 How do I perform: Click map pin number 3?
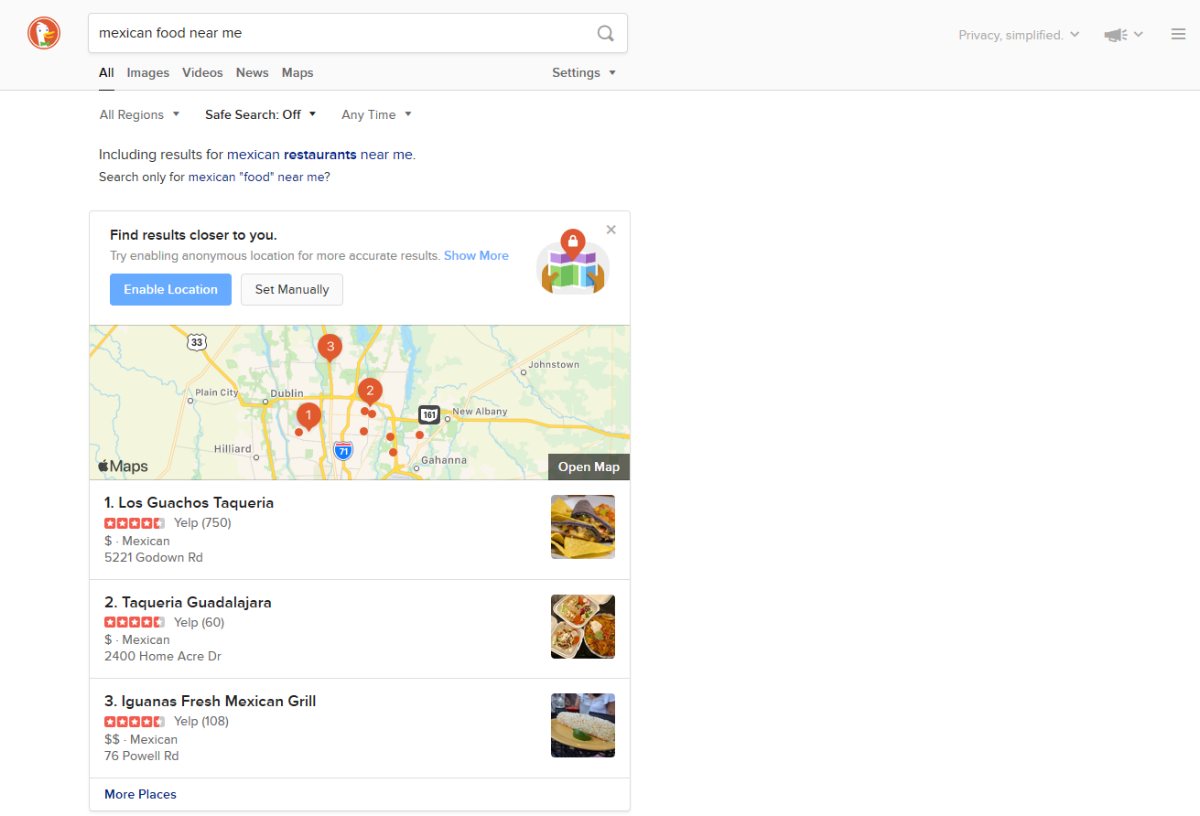tap(330, 348)
